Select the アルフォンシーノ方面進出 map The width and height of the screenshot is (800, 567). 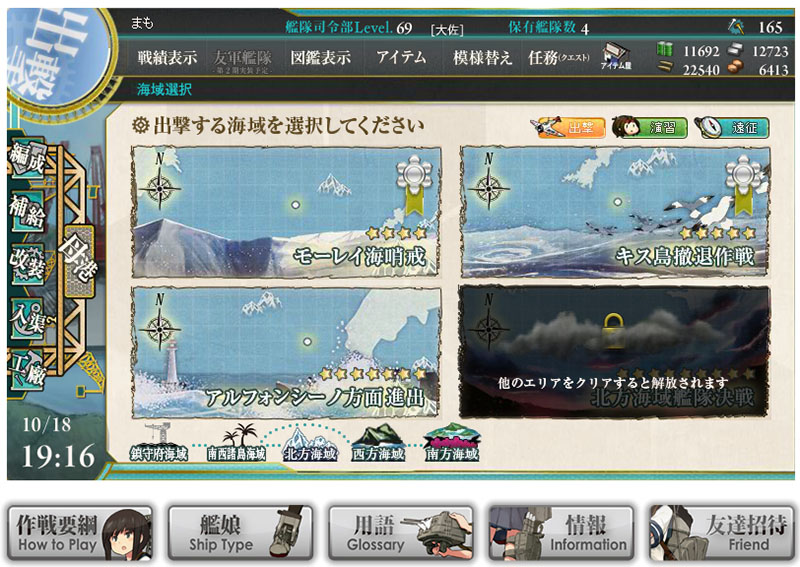286,352
